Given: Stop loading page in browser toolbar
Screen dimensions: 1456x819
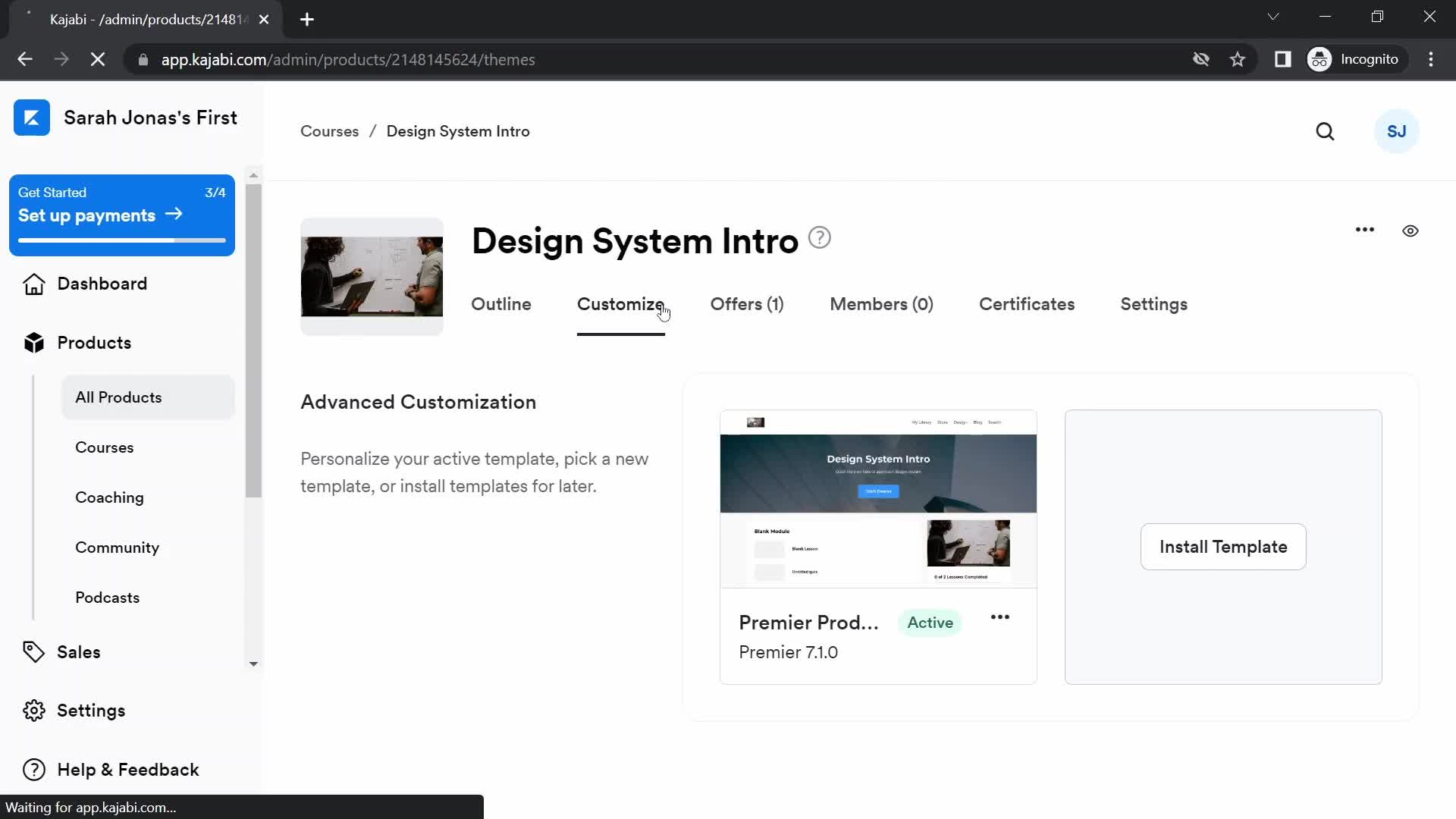Looking at the screenshot, I should (x=98, y=59).
